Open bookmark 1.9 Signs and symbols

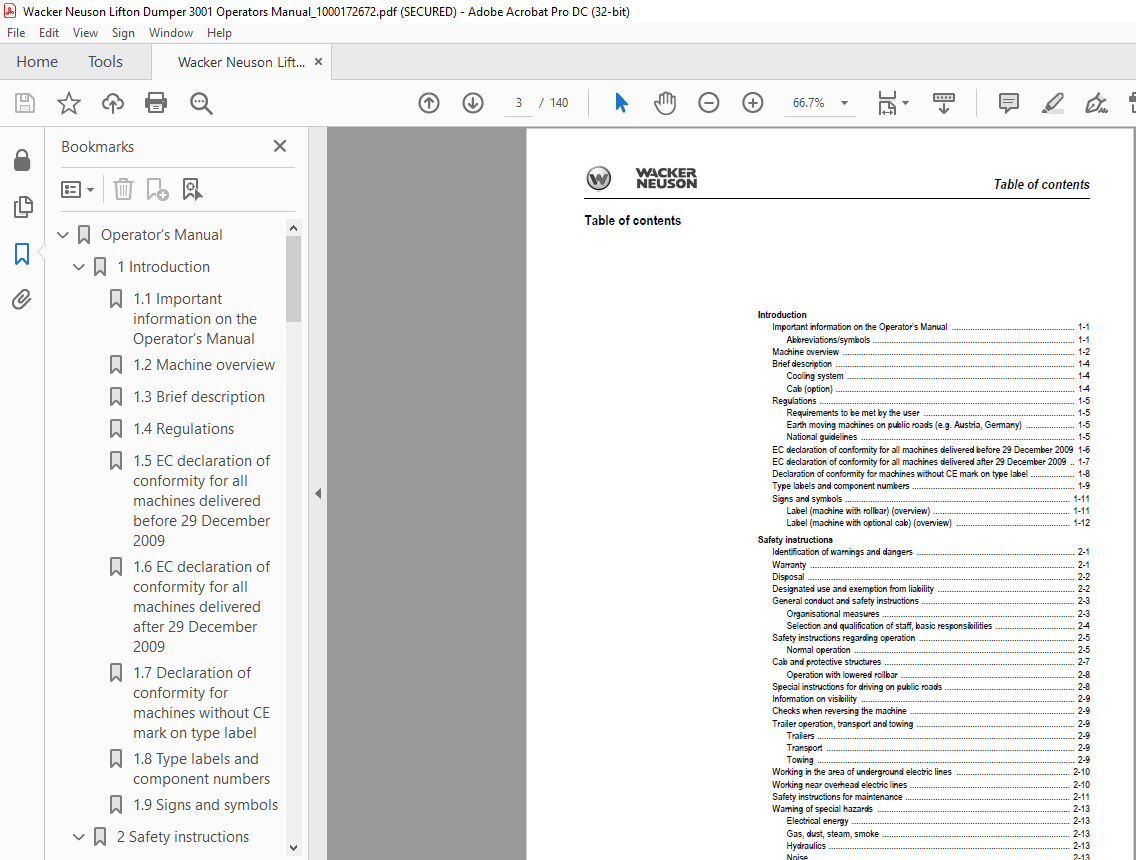(x=205, y=805)
